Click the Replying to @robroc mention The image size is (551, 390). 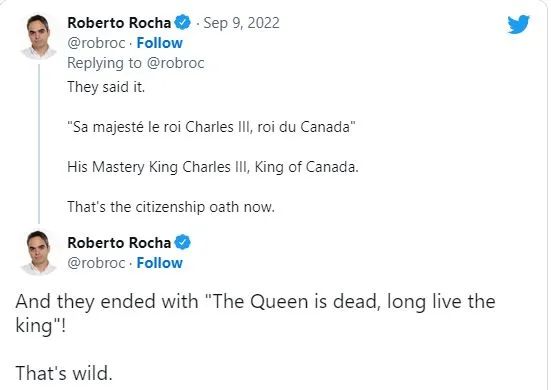136,63
